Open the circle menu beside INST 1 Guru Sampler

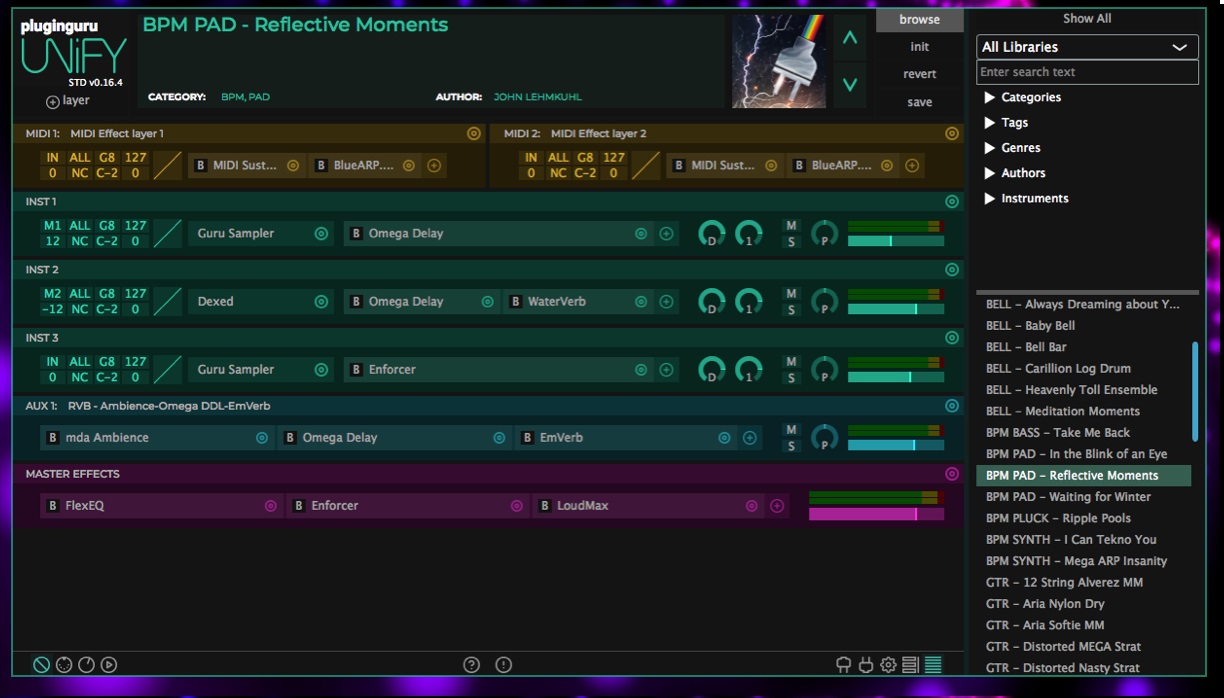click(x=321, y=233)
